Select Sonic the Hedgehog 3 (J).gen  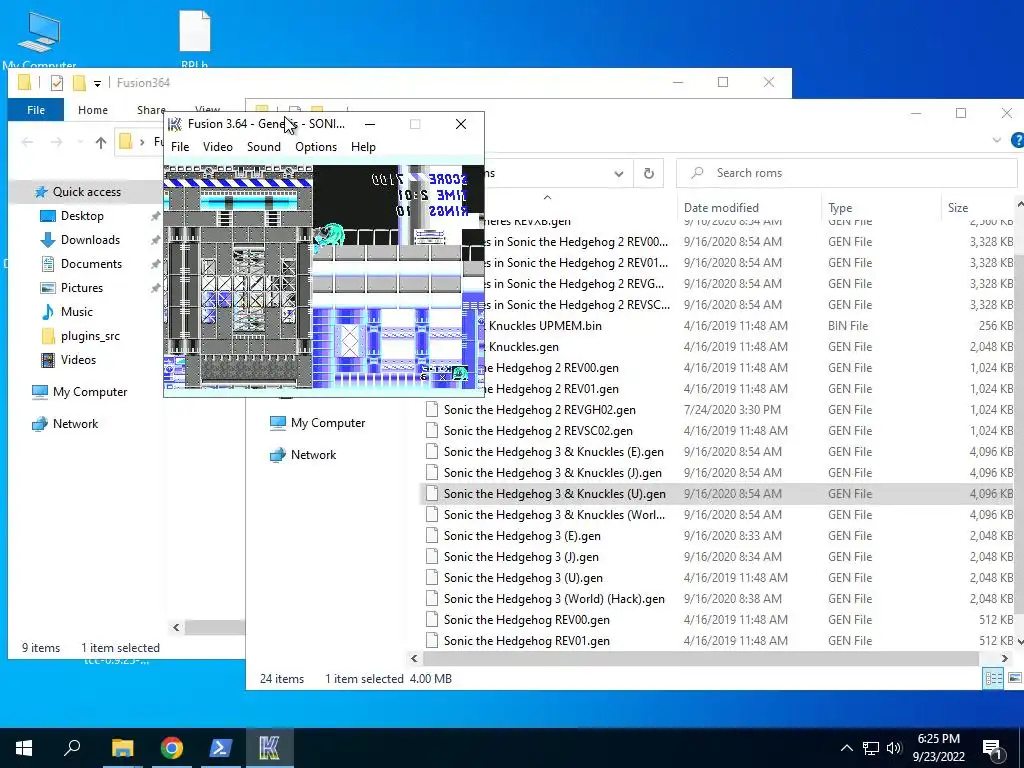coord(521,557)
